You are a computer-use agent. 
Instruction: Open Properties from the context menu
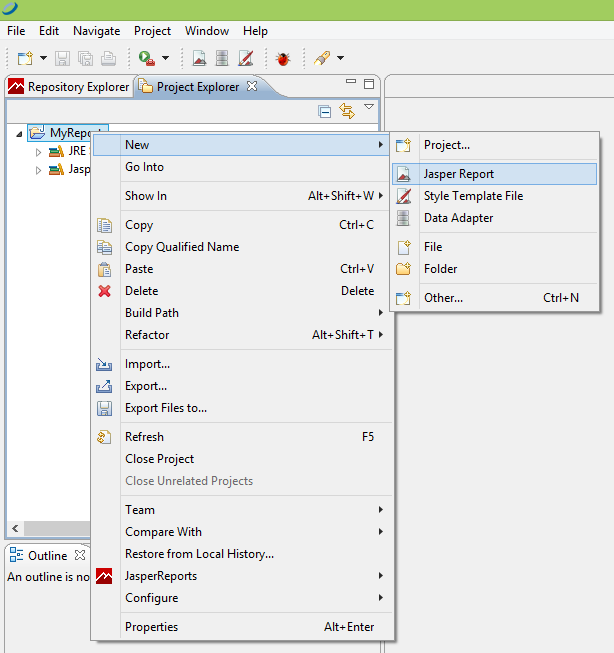(242, 627)
